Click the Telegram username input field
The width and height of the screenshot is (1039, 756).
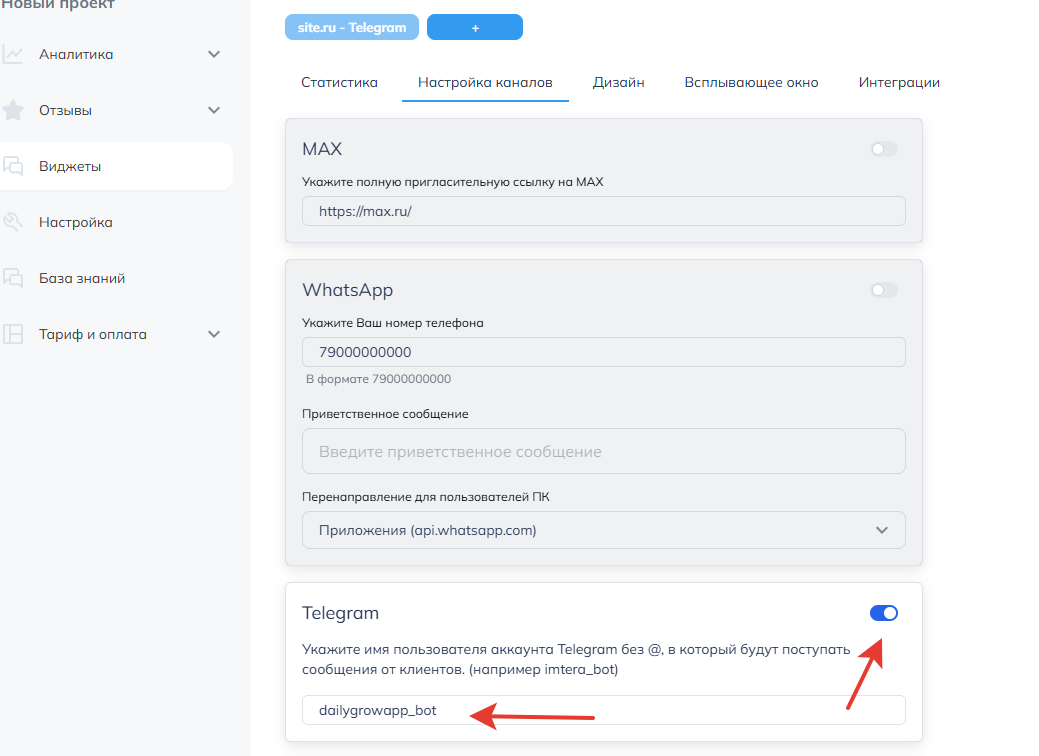[x=603, y=710]
